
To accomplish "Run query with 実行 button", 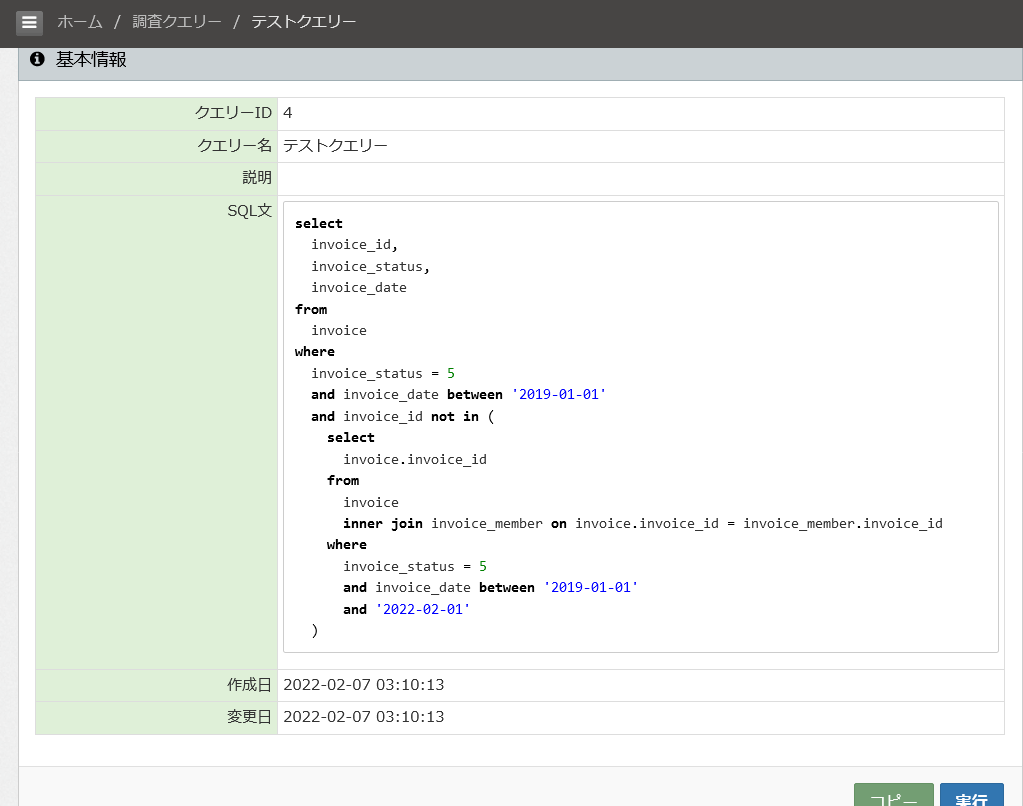I will (971, 796).
